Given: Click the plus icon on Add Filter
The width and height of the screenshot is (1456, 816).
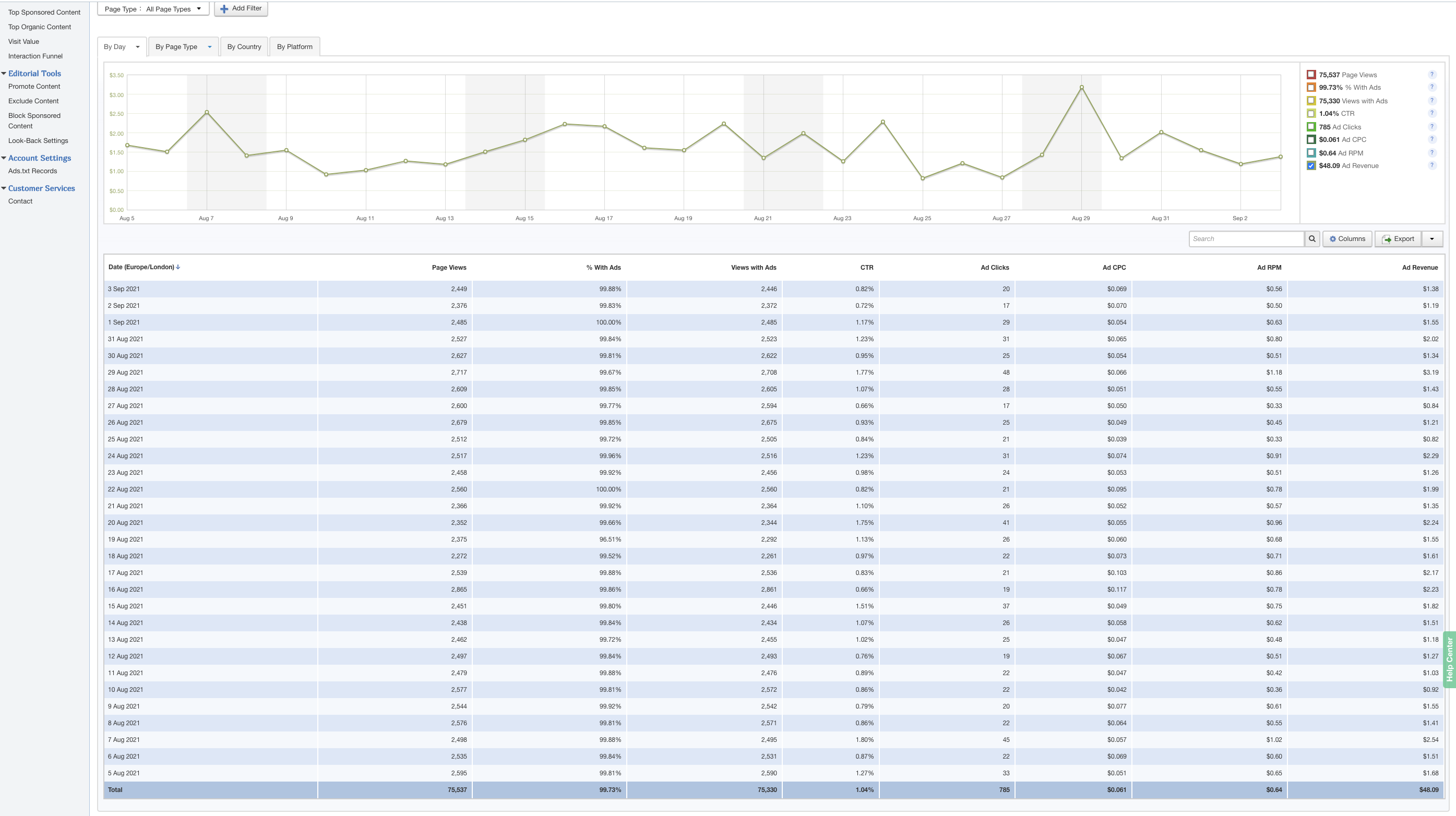Looking at the screenshot, I should (224, 9).
